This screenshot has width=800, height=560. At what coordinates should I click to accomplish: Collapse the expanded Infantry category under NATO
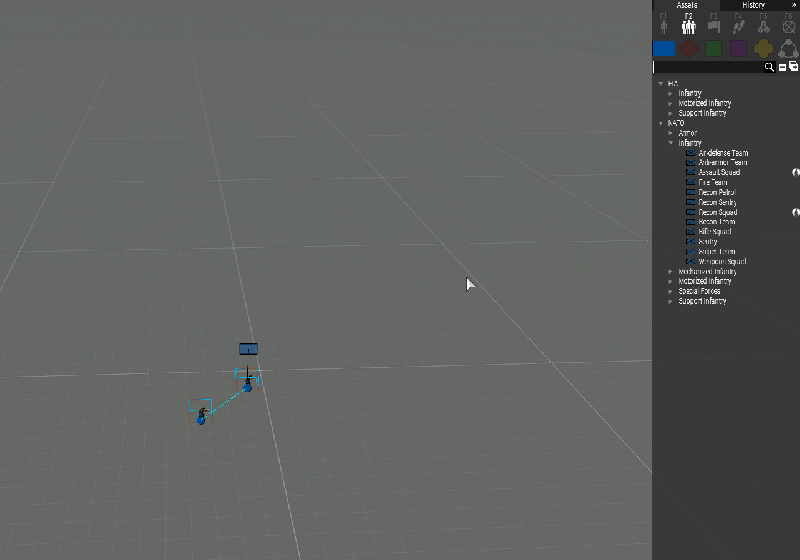click(670, 143)
